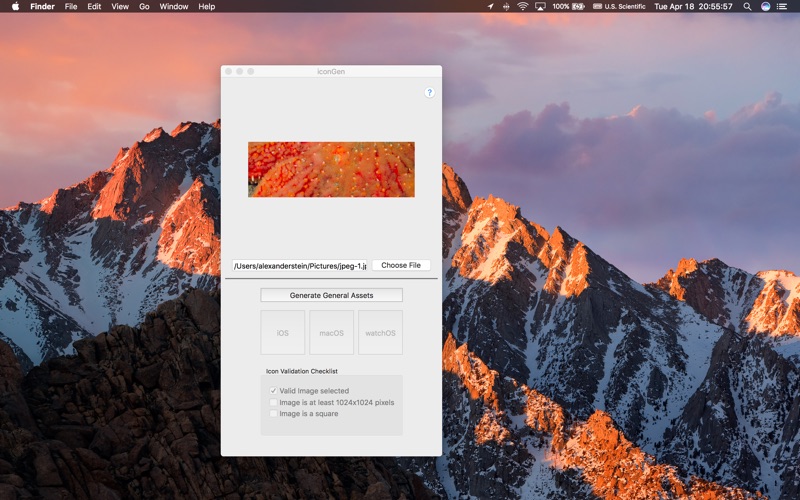This screenshot has width=800, height=500.
Task: Open Notification Center list icon
Action: [x=782, y=7]
